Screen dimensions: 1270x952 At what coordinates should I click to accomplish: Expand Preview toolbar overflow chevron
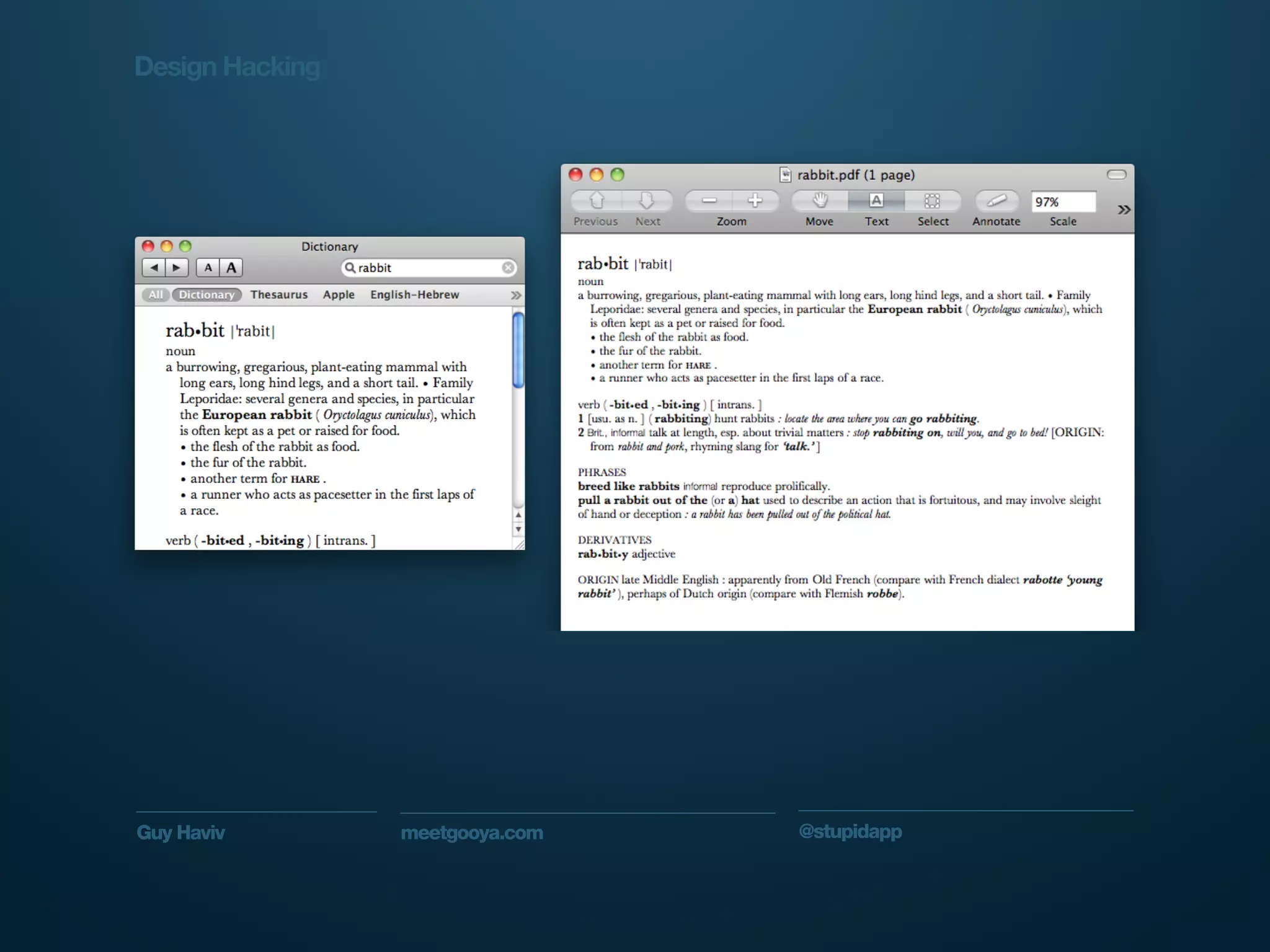coord(1124,210)
